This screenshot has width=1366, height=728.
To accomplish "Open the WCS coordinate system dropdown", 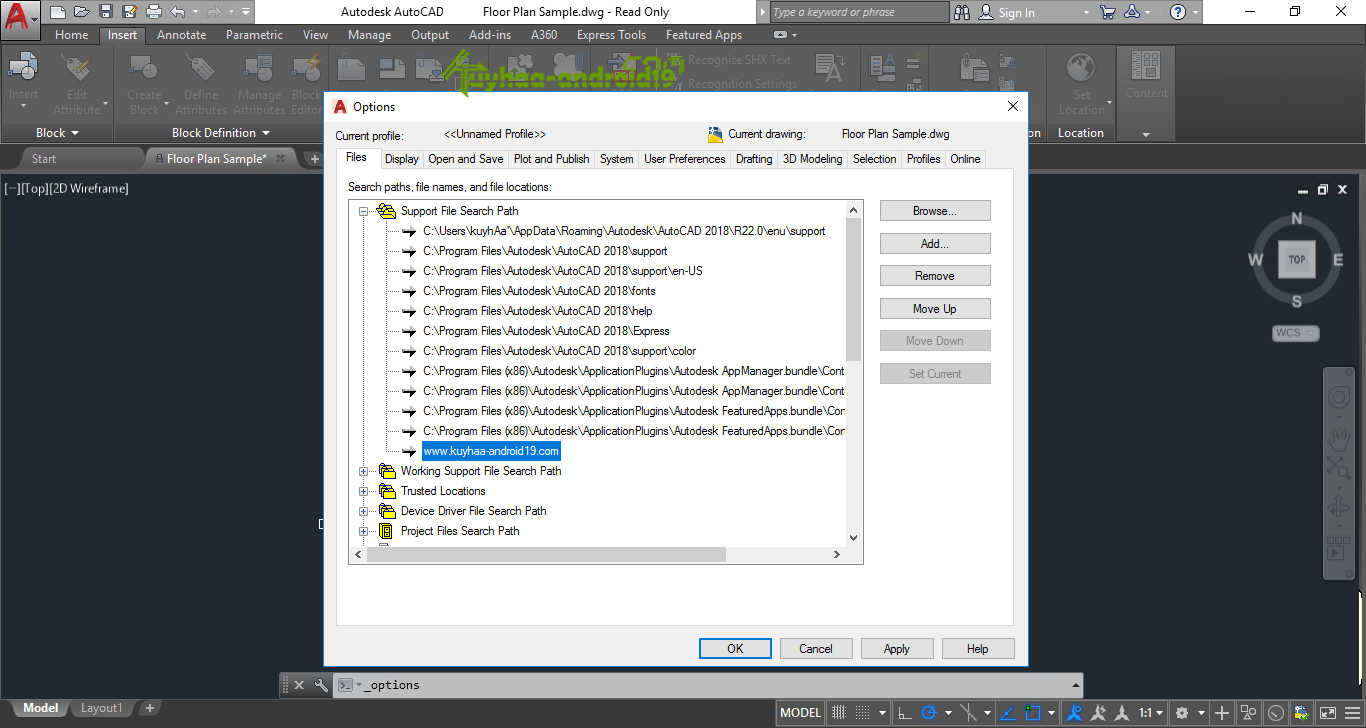I will (1296, 333).
